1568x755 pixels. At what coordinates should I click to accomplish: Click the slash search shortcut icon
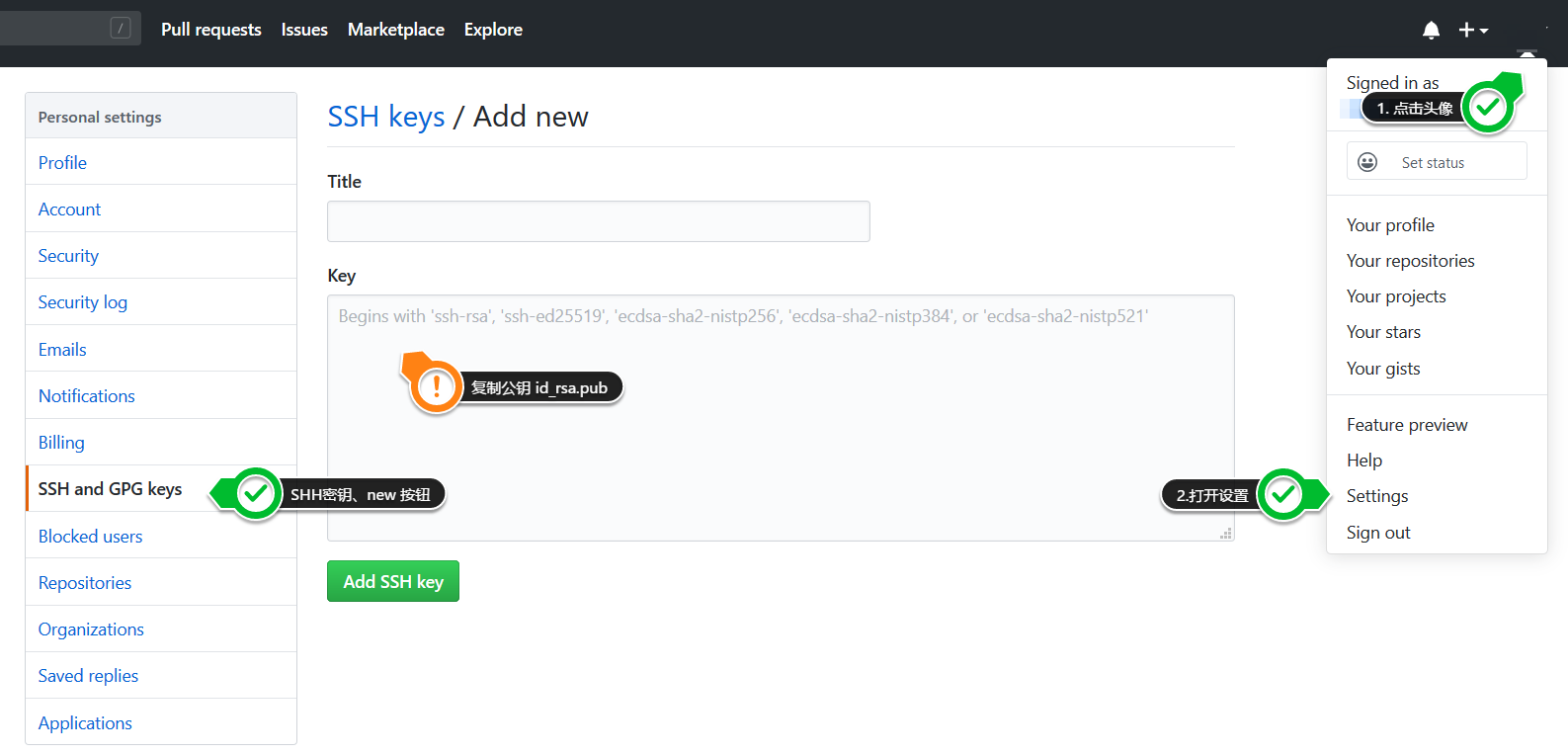(121, 29)
